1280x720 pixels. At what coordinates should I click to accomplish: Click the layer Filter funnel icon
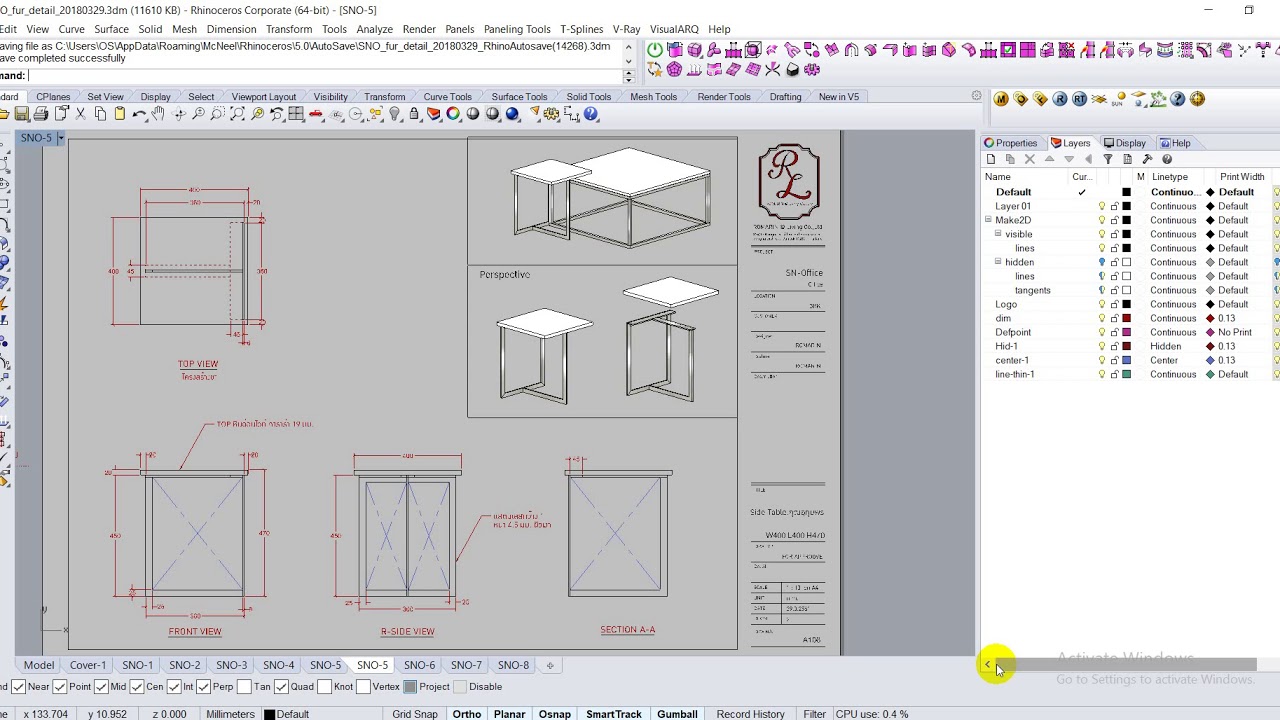point(1108,159)
